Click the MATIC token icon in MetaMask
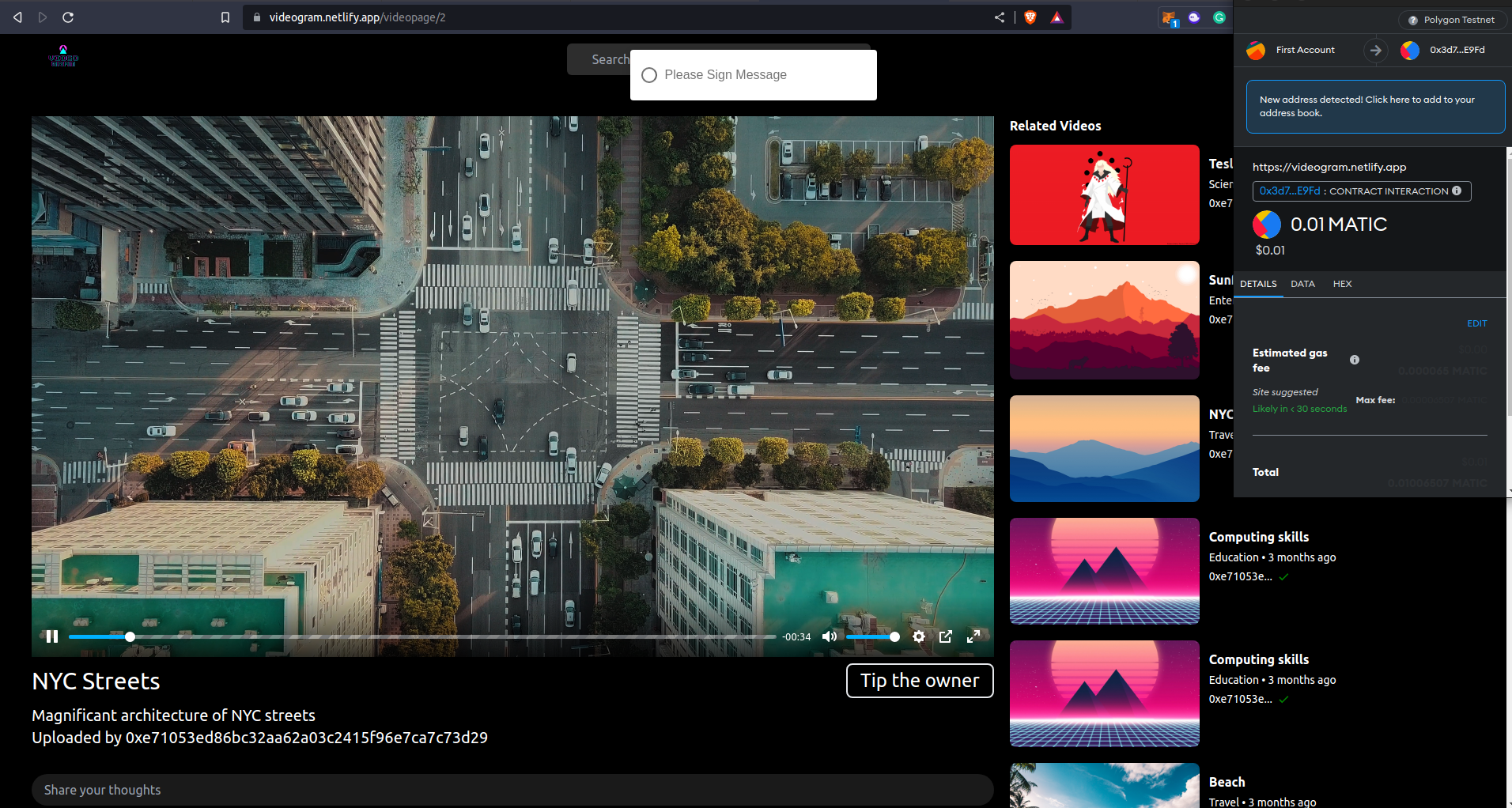Screen dimensions: 1512x808 [x=1267, y=225]
